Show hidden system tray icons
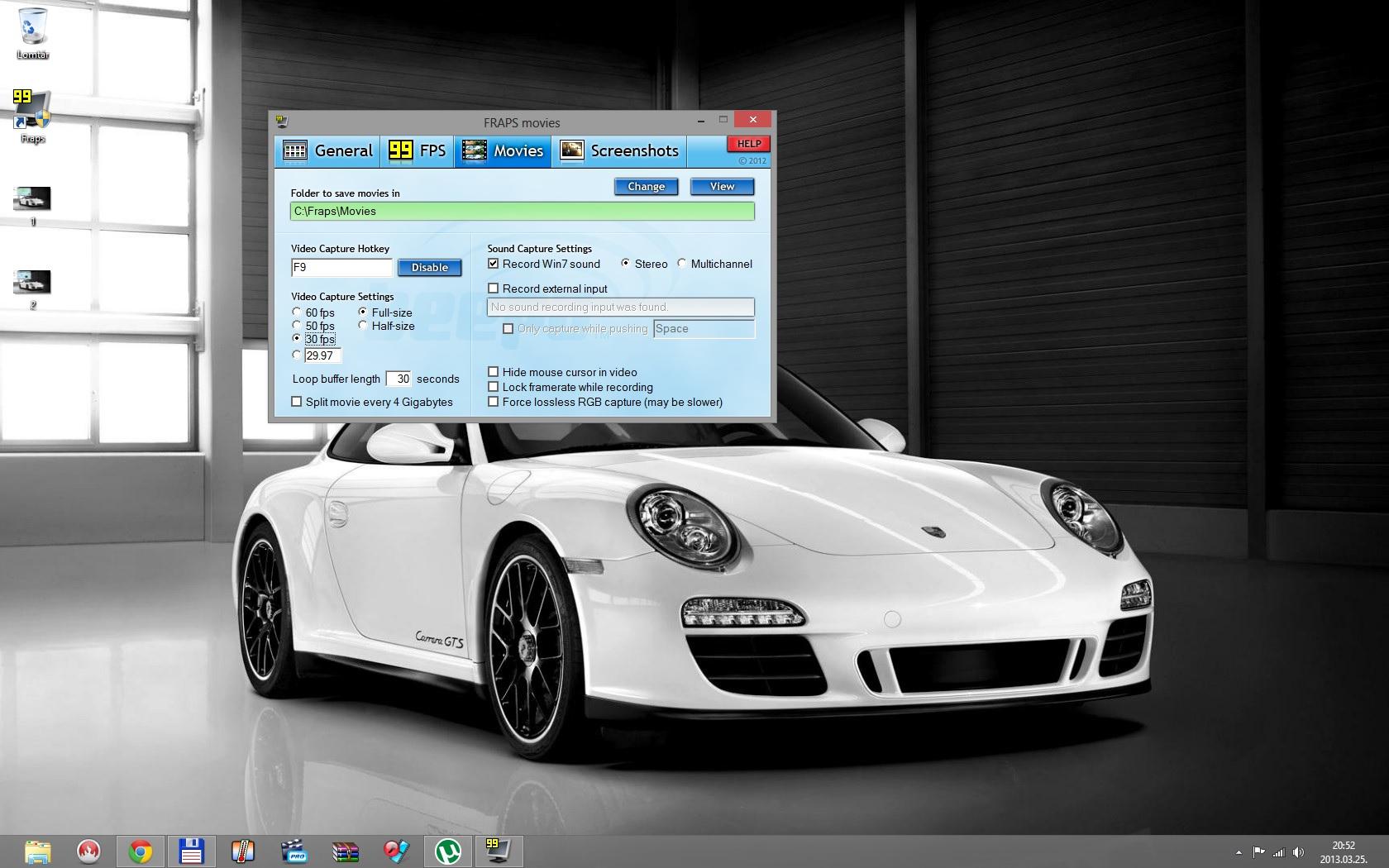Image resolution: width=1389 pixels, height=868 pixels. [x=1239, y=852]
